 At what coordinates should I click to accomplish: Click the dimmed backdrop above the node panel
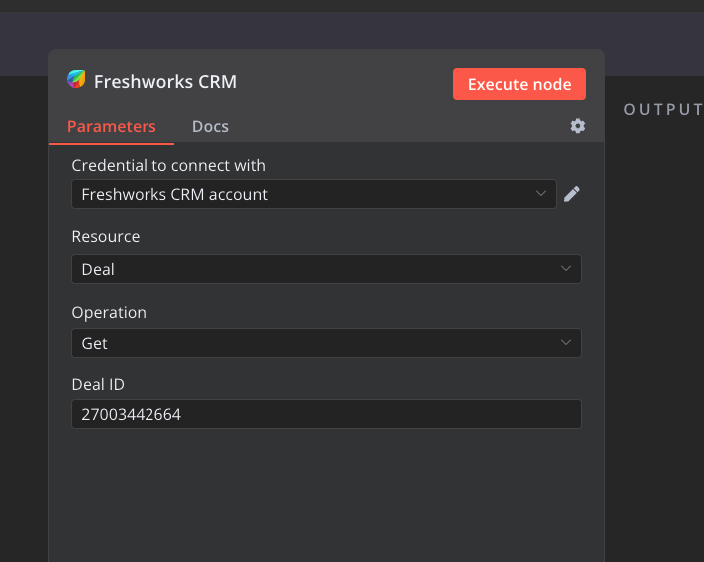[x=352, y=31]
